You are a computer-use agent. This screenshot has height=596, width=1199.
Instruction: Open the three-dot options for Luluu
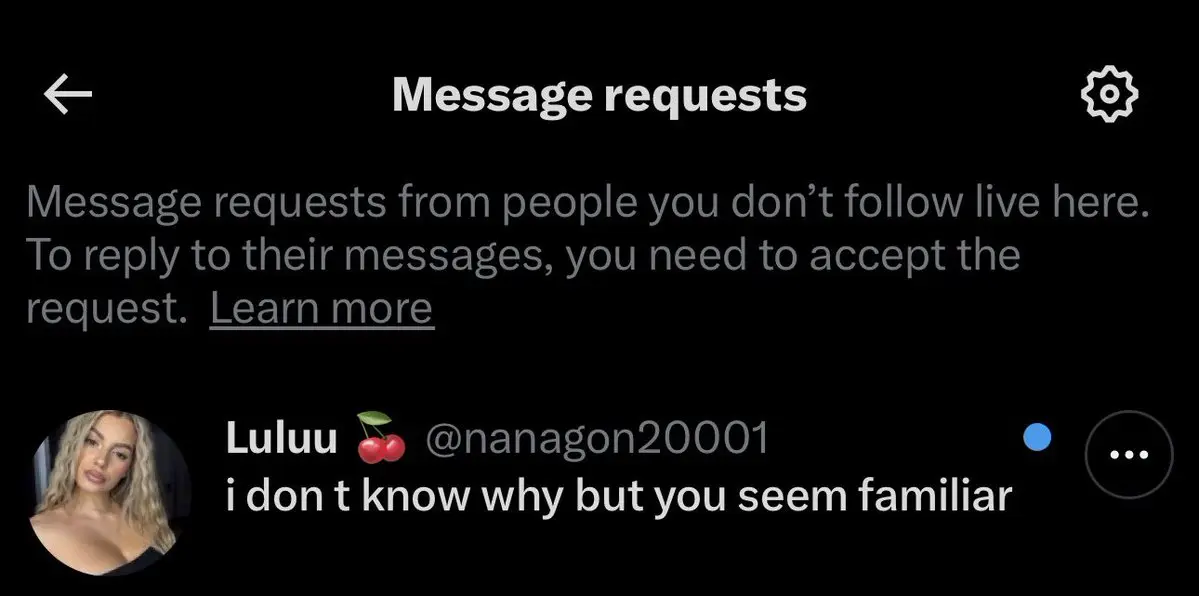pos(1129,454)
